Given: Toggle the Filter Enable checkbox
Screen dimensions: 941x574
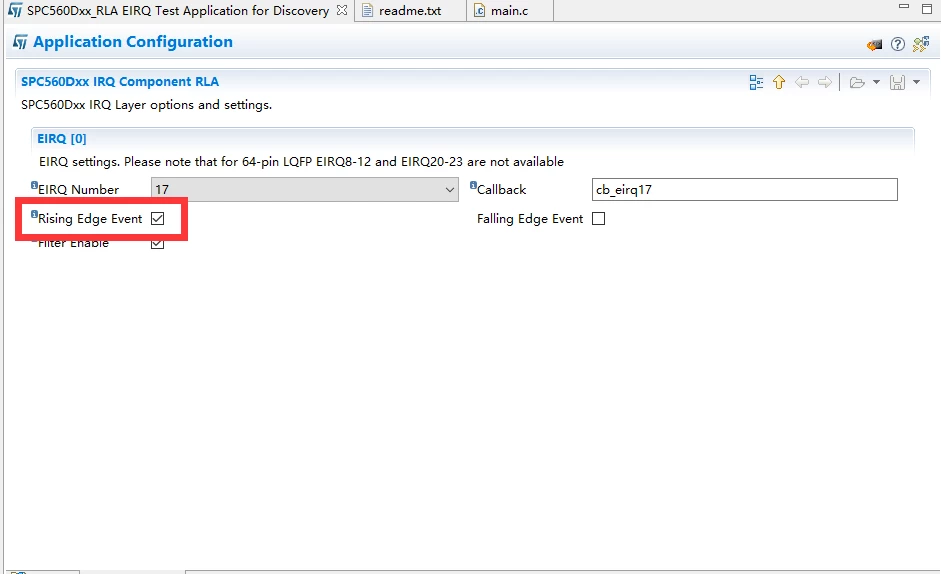Looking at the screenshot, I should (157, 243).
